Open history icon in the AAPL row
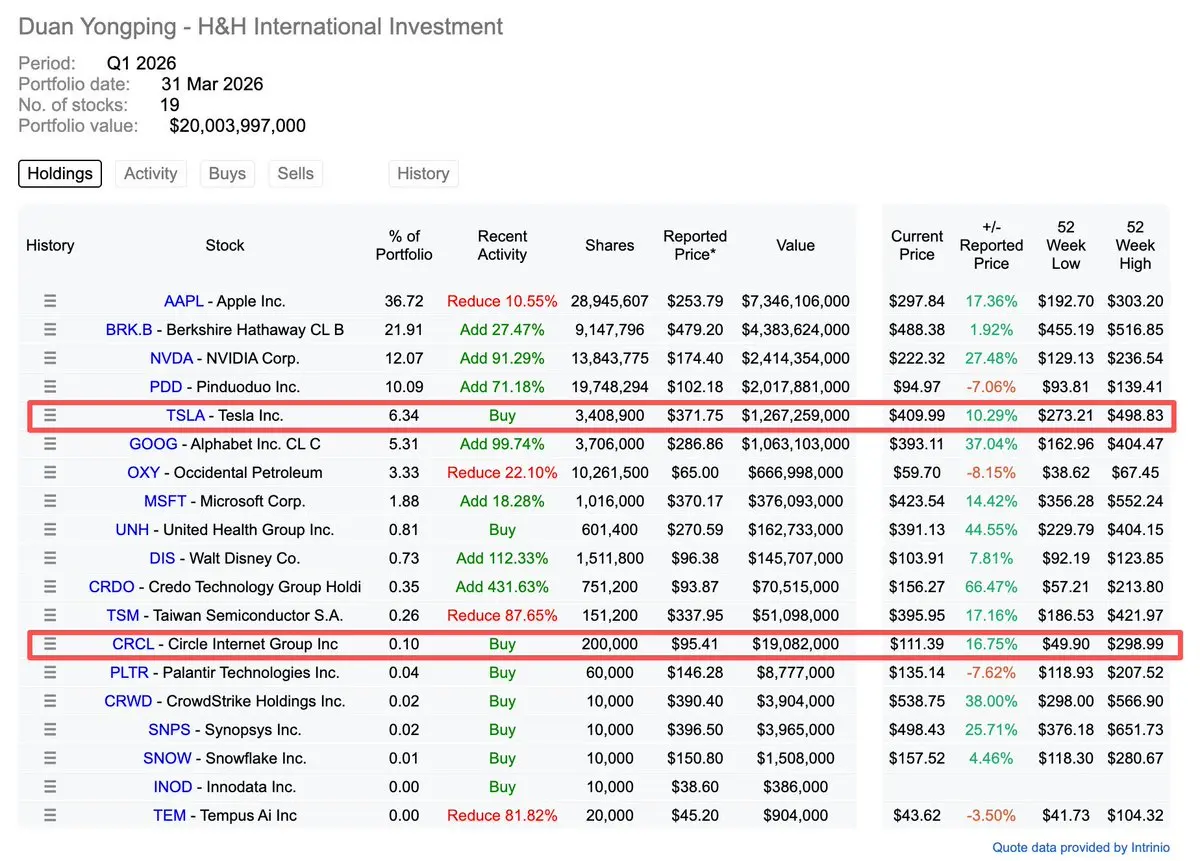This screenshot has height=861, width=1200. [50, 301]
